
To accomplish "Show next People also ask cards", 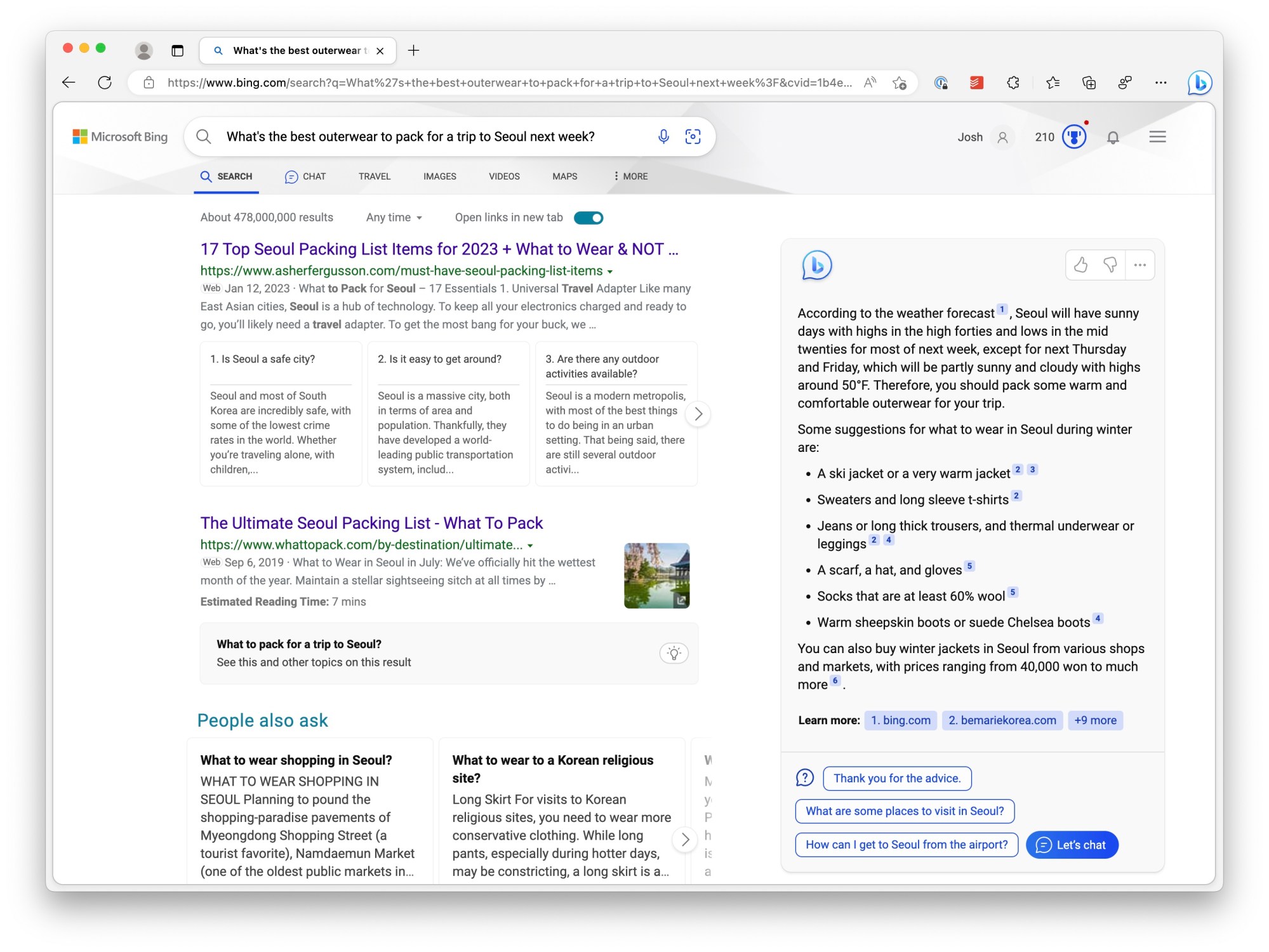I will (685, 839).
